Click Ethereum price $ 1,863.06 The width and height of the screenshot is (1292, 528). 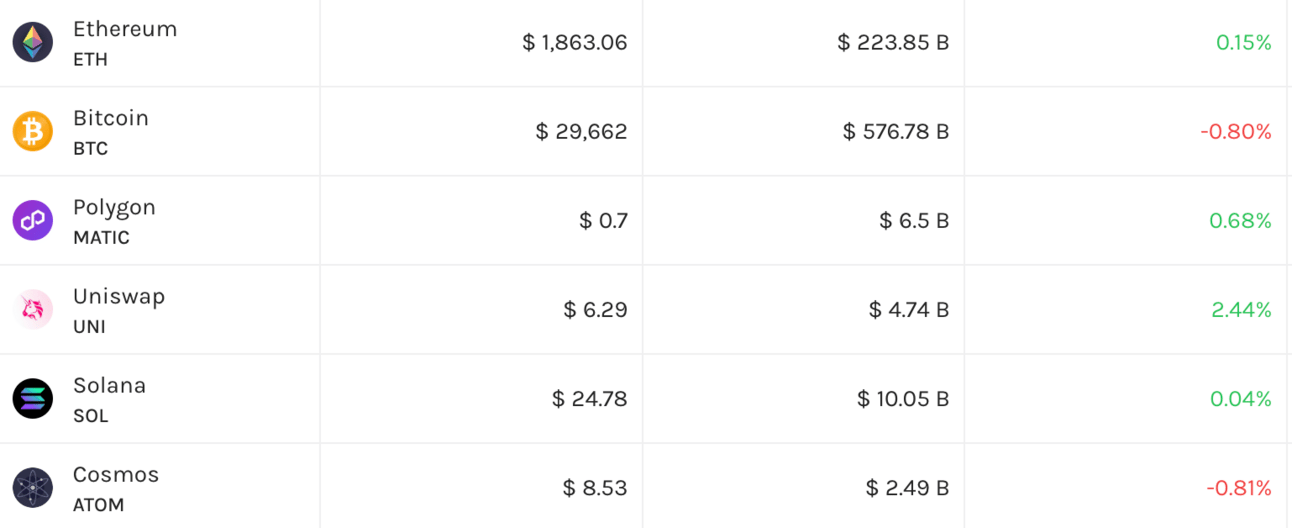[575, 42]
